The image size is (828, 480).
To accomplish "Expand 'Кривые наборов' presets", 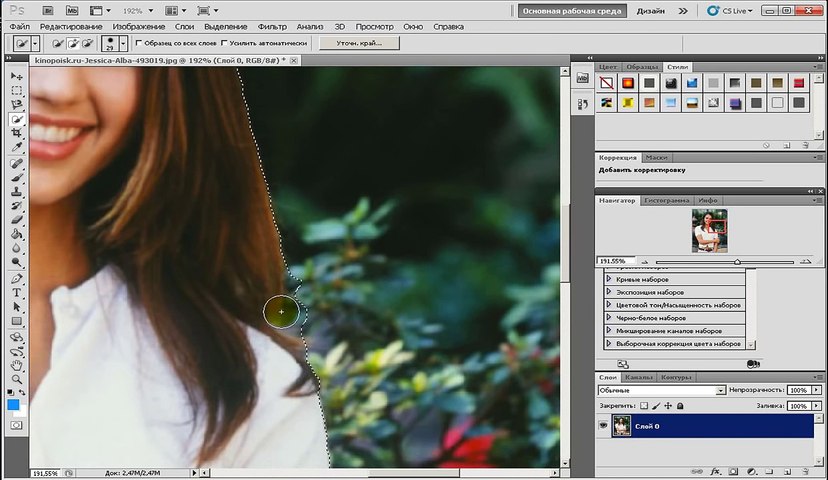I will (x=610, y=279).
